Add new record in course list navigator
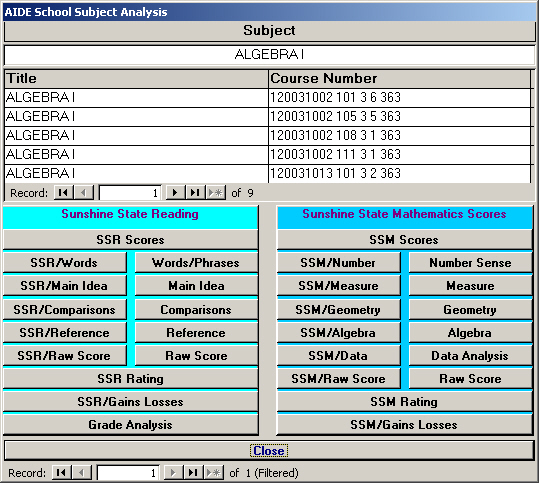The width and height of the screenshot is (539, 483). click(216, 193)
